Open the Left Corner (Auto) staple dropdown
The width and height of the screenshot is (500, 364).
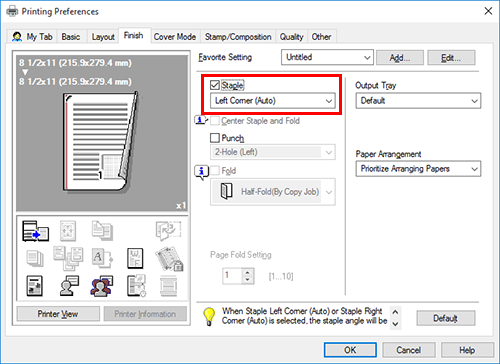pos(273,101)
